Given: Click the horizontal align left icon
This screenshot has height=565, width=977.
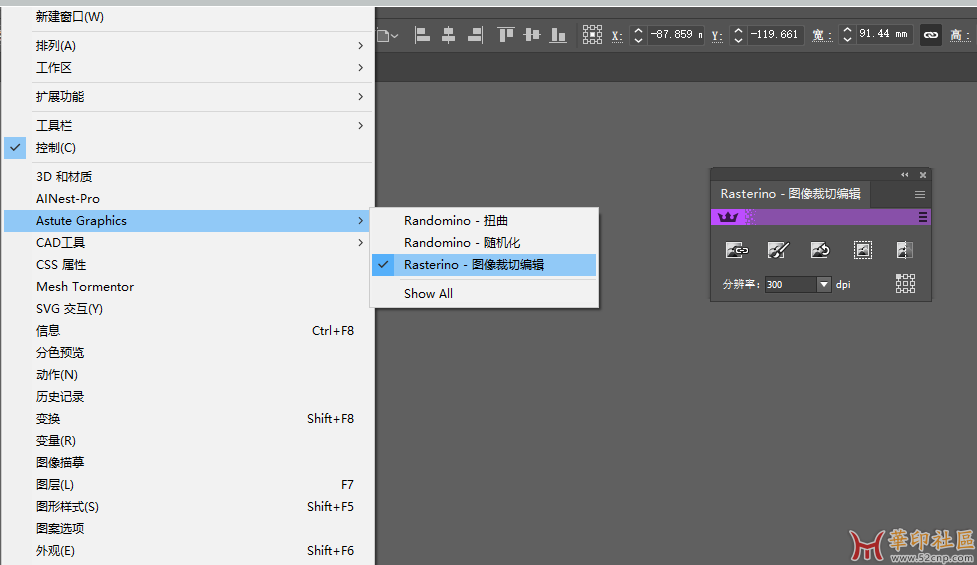Looking at the screenshot, I should pyautogui.click(x=422, y=35).
